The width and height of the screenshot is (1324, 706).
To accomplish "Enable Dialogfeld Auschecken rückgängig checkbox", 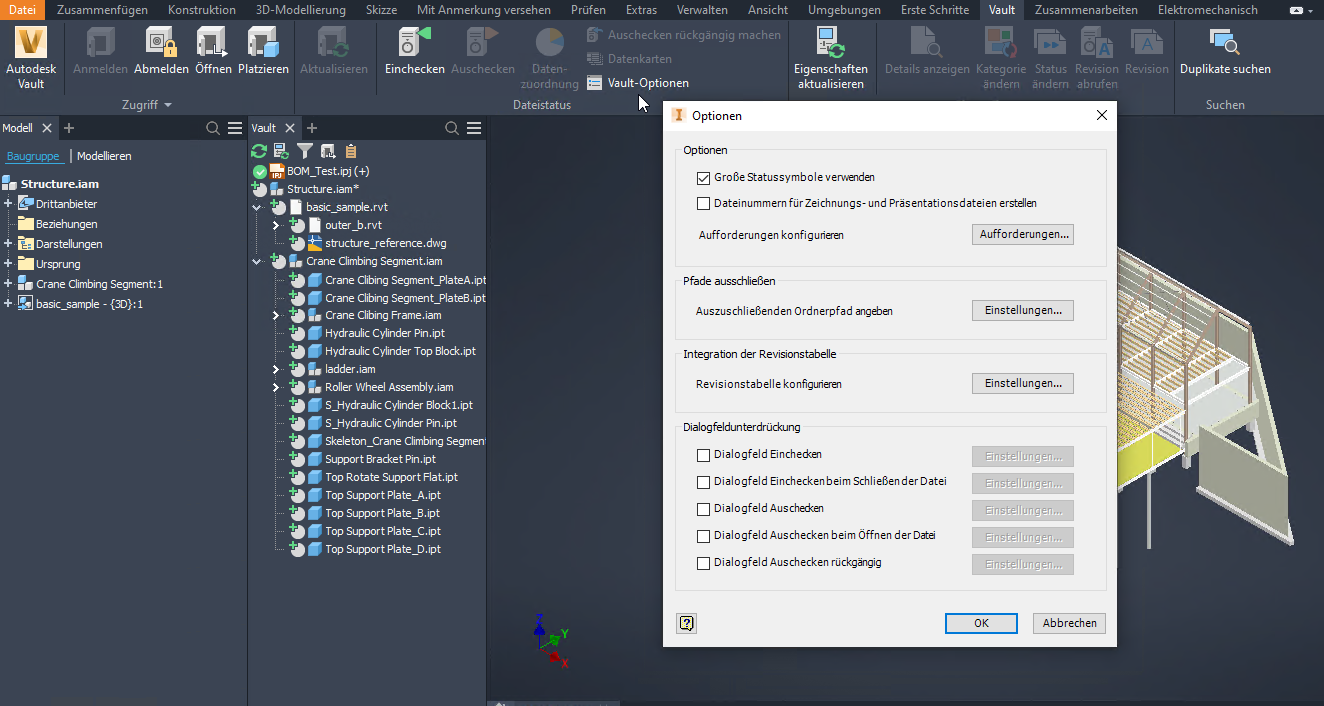I will [x=704, y=563].
